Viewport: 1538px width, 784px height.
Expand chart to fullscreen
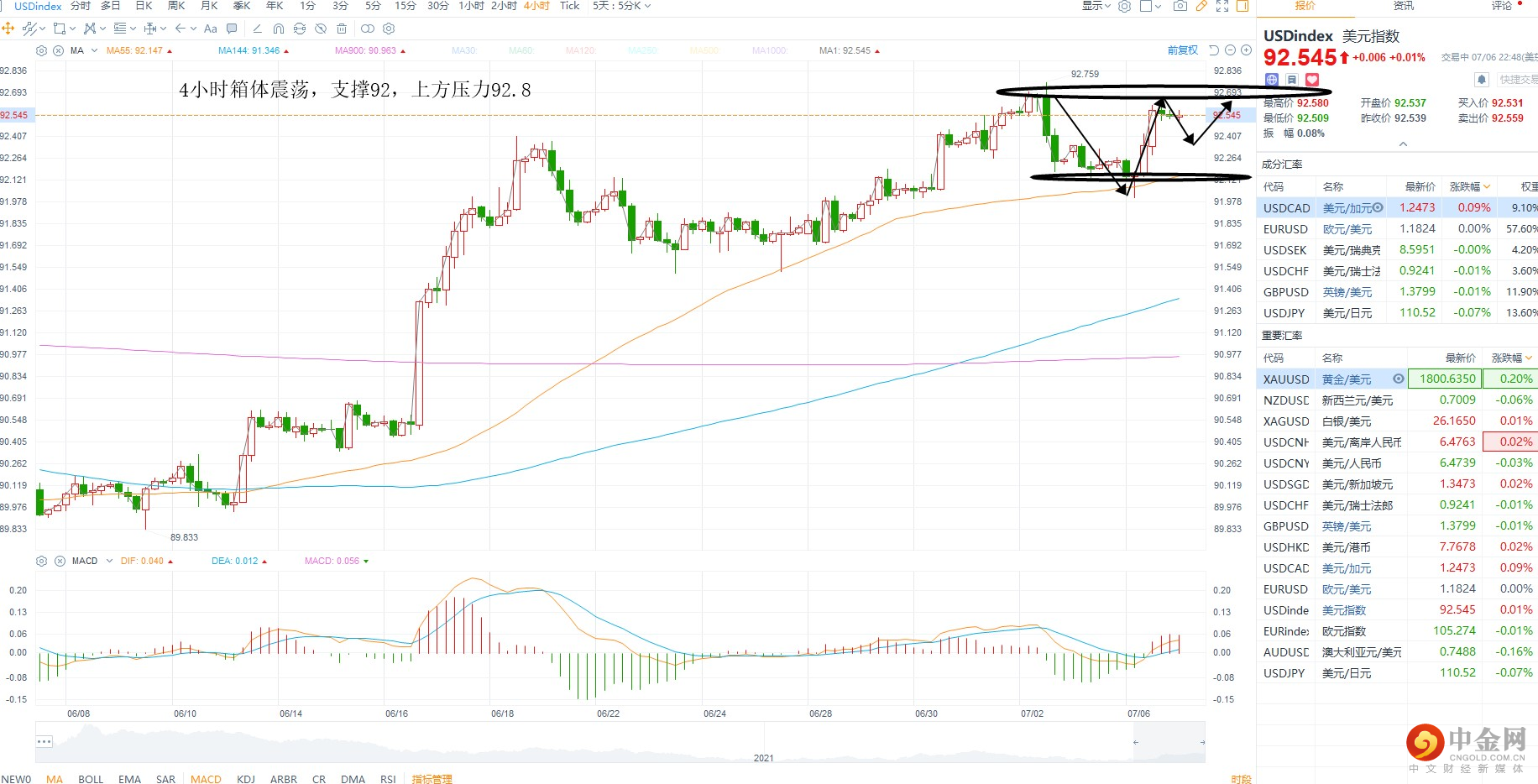1222,6
